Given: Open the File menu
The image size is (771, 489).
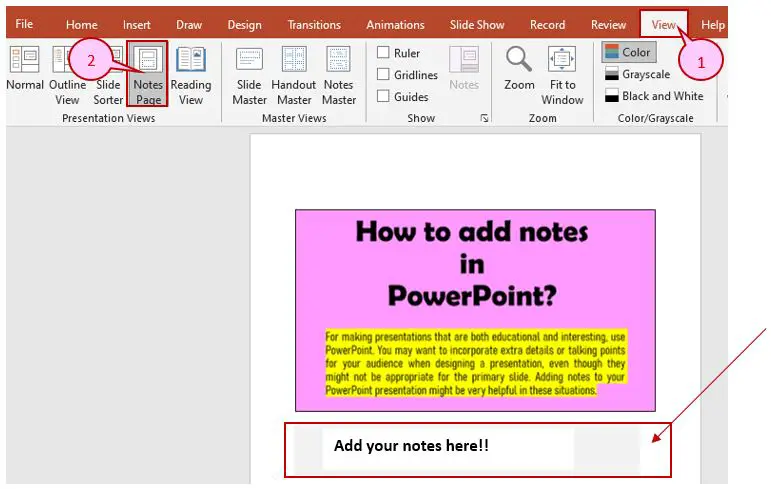Looking at the screenshot, I should [x=24, y=24].
